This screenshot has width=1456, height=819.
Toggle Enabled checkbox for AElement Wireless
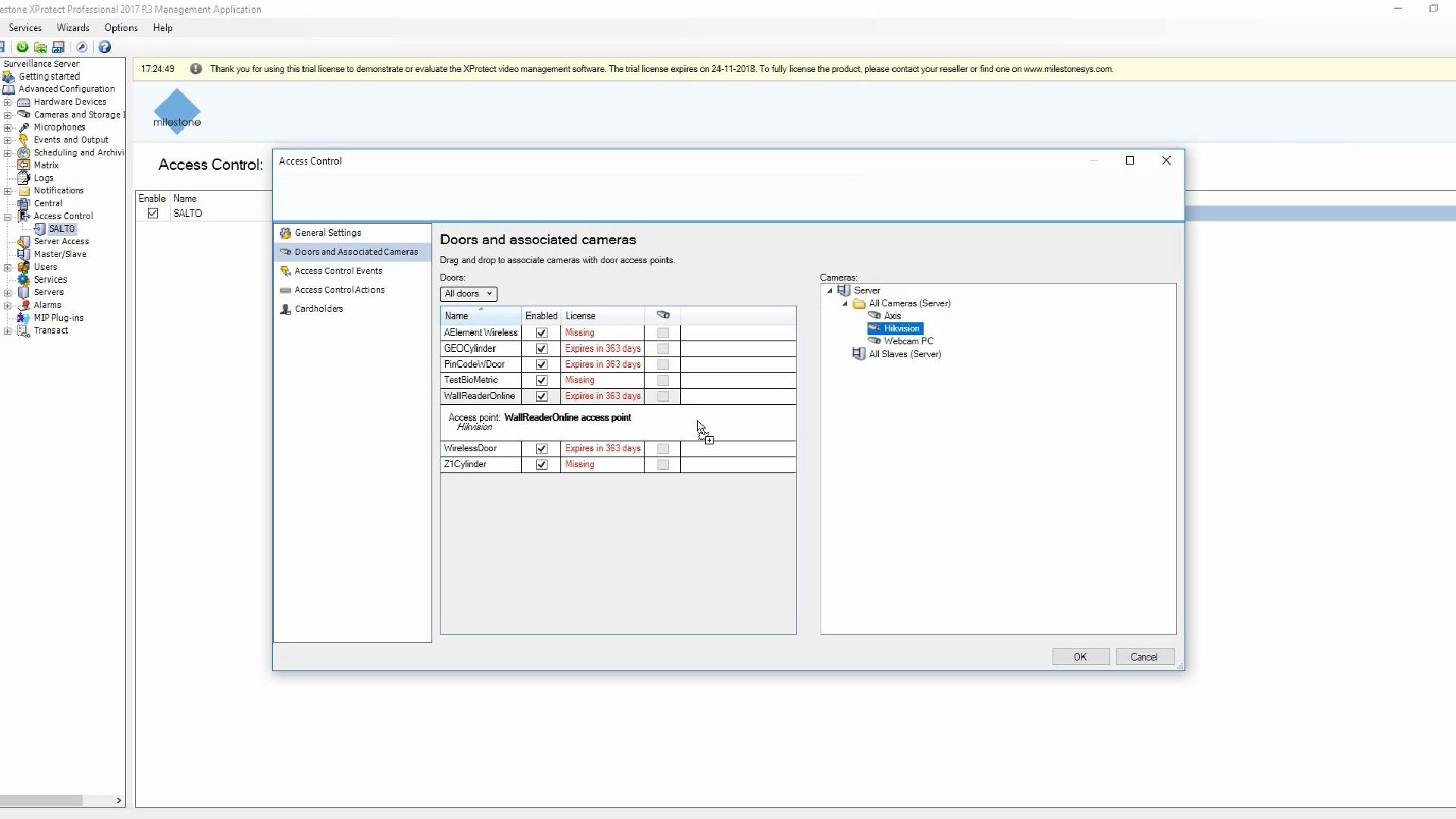(x=541, y=333)
